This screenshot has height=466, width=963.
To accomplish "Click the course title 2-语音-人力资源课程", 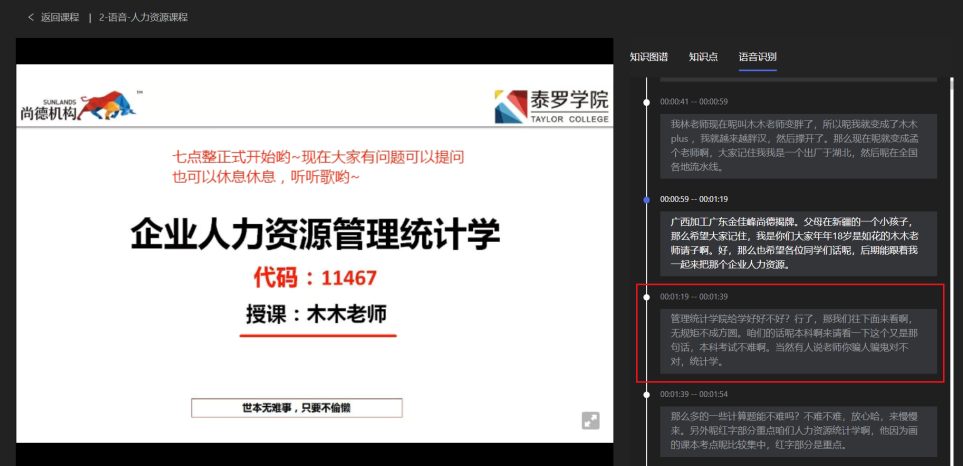I will pyautogui.click(x=143, y=17).
